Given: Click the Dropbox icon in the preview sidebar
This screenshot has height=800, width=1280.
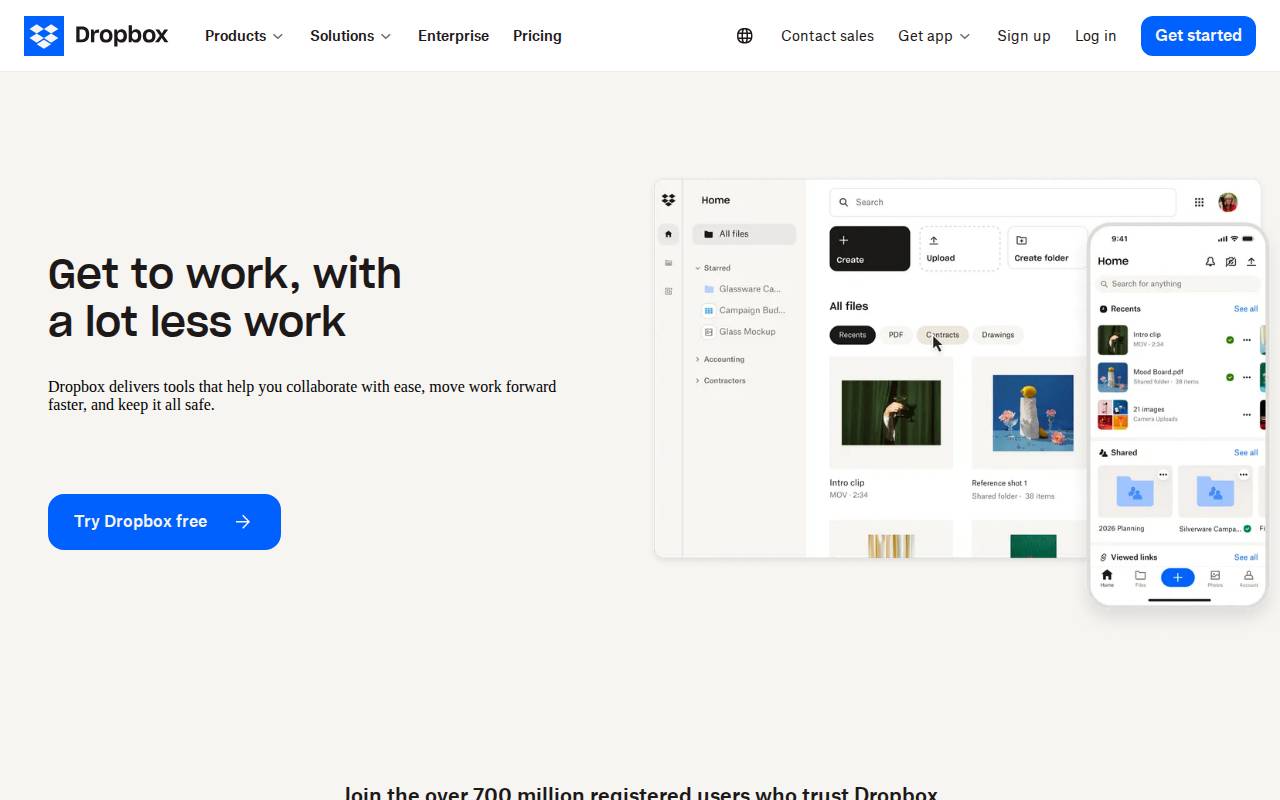Looking at the screenshot, I should pos(669,200).
